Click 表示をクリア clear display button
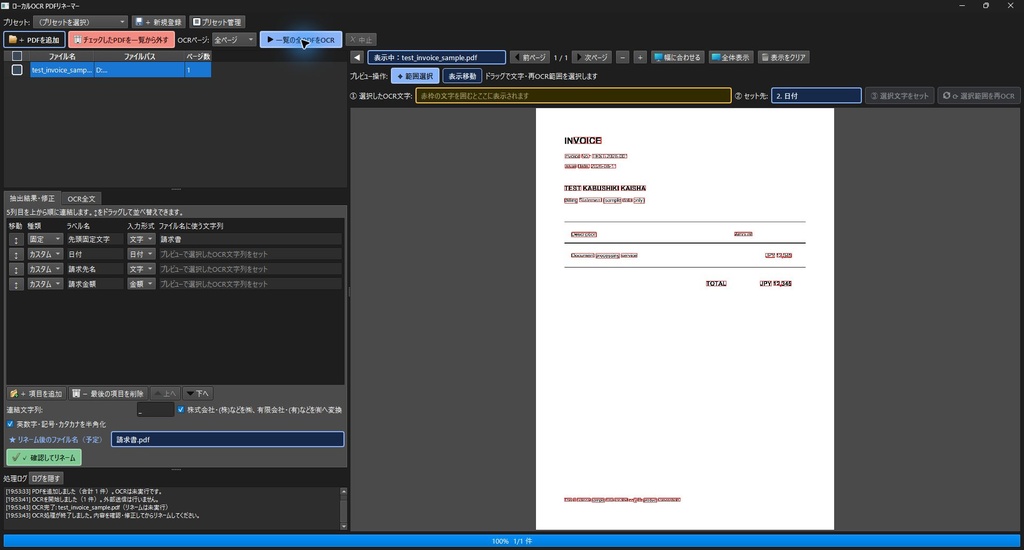This screenshot has width=1024, height=550. click(x=784, y=57)
